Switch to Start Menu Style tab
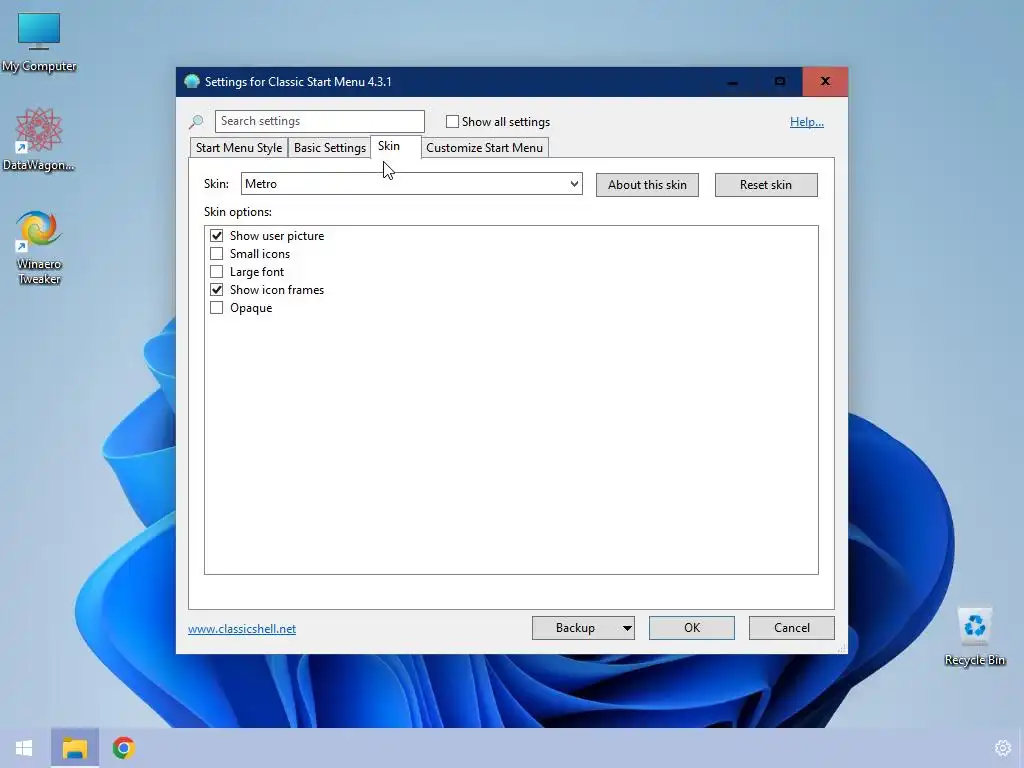 coord(239,148)
